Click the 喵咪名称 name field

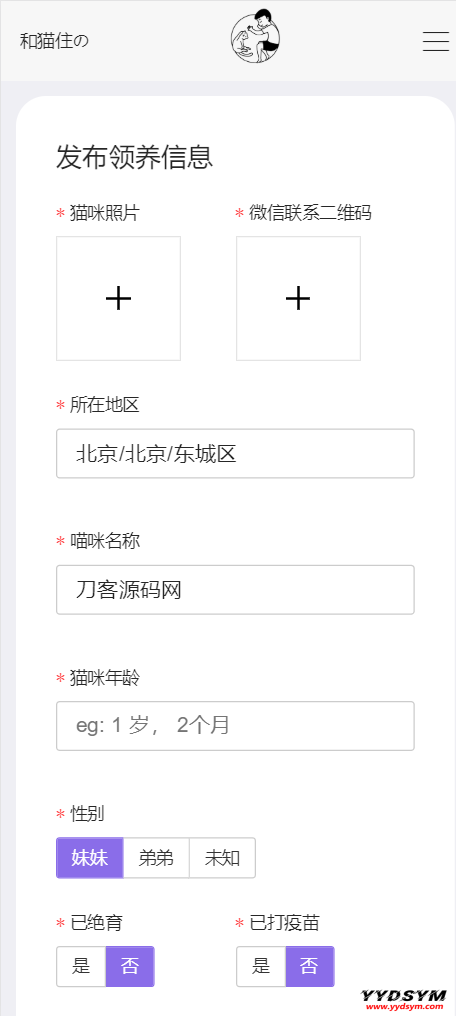coord(235,590)
